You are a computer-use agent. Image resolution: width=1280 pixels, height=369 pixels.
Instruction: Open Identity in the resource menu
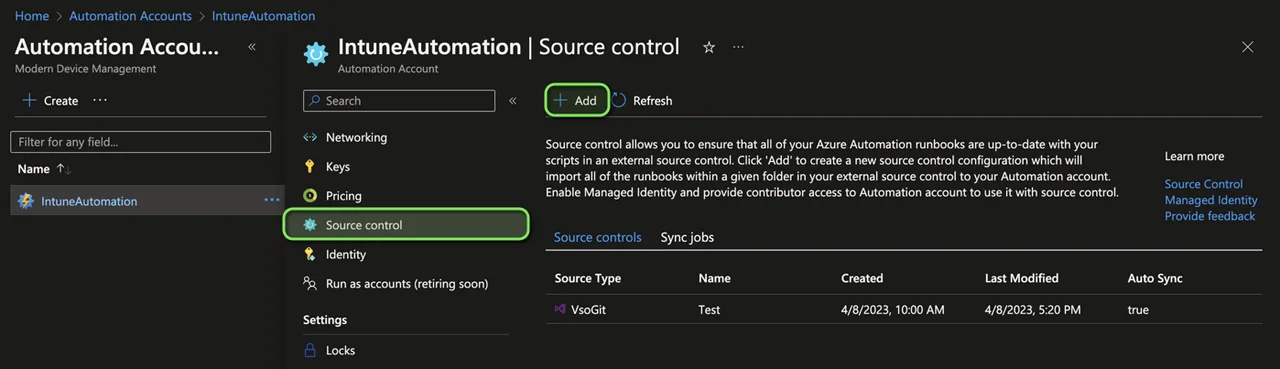point(346,255)
